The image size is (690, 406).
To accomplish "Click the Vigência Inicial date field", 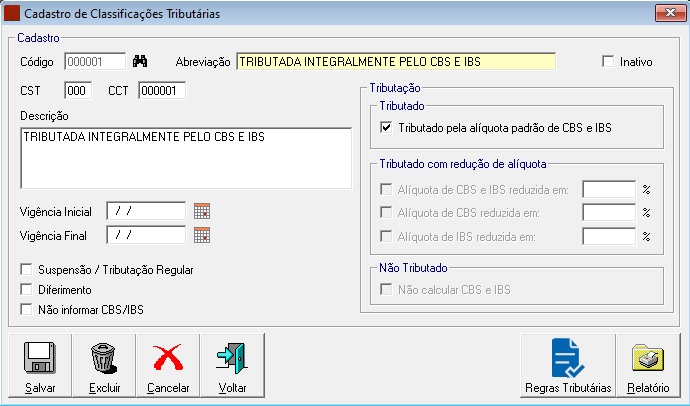I will coord(146,211).
